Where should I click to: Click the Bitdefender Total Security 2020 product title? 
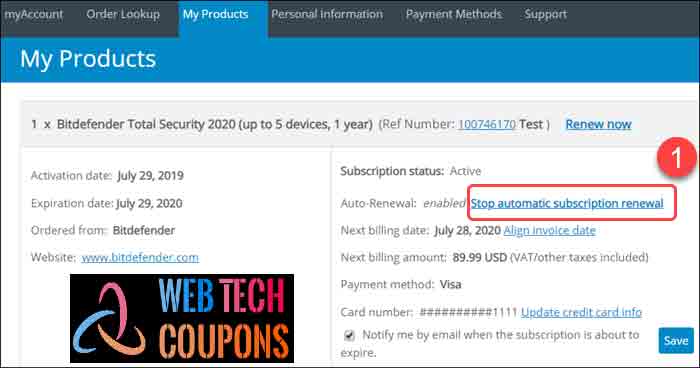click(215, 124)
